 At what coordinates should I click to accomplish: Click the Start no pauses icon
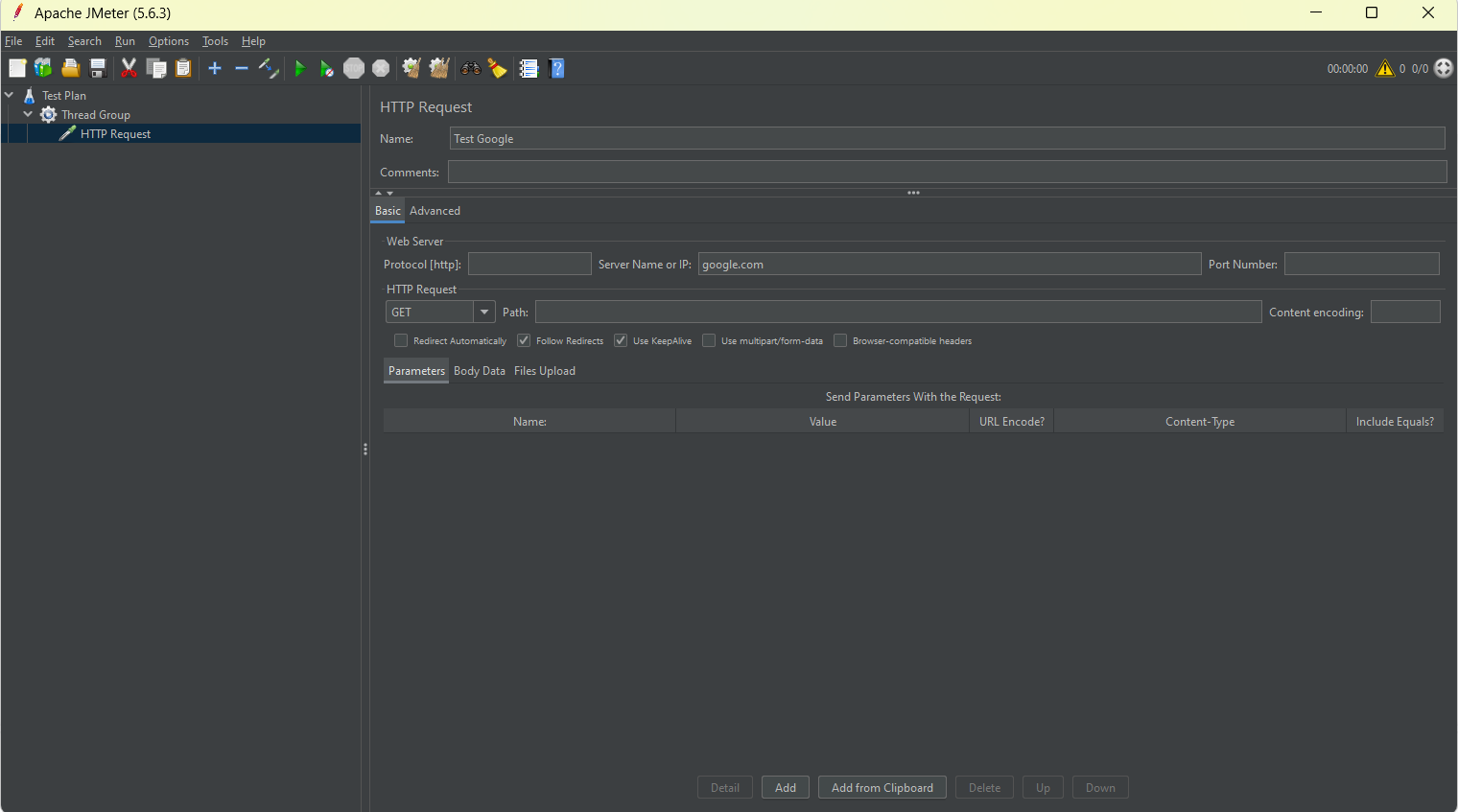tap(327, 68)
